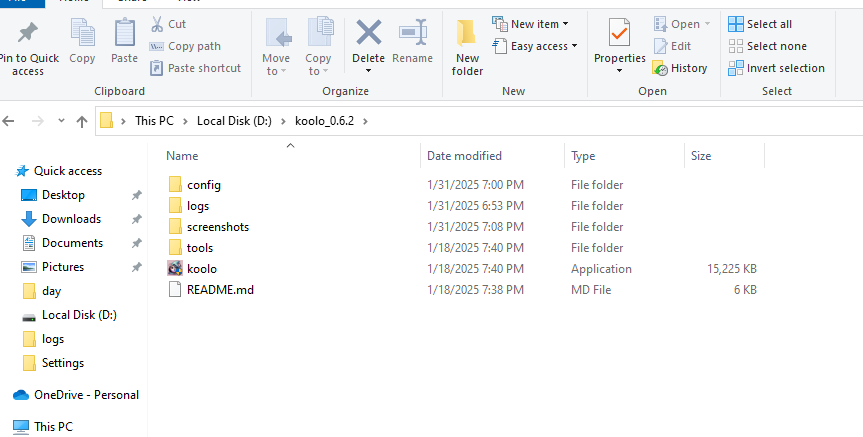Expand chevron between This PC and Local Disk

click(x=185, y=121)
